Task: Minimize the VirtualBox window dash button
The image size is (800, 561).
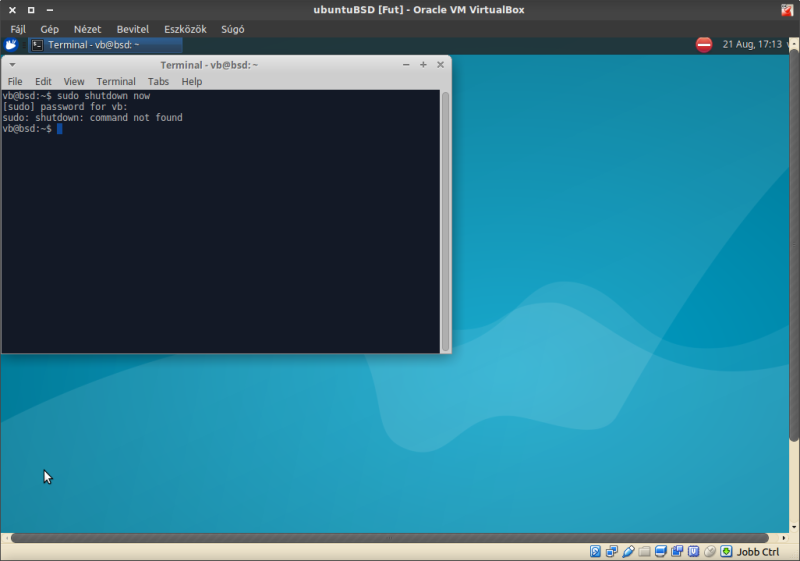Action: click(49, 10)
